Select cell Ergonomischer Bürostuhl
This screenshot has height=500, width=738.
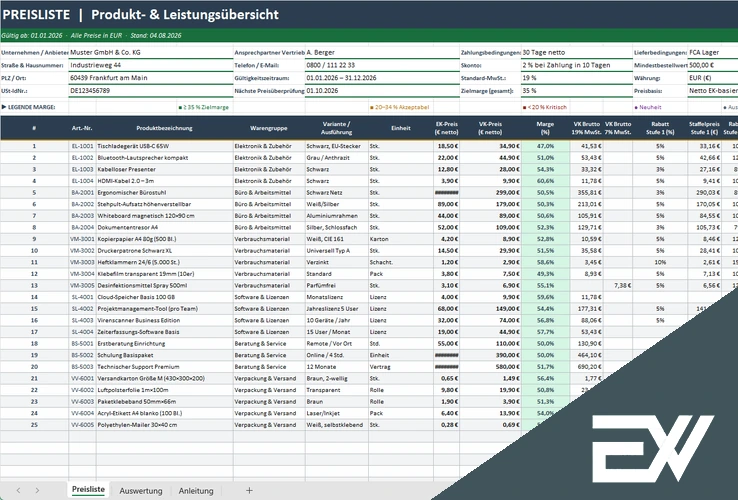pyautogui.click(x=165, y=193)
